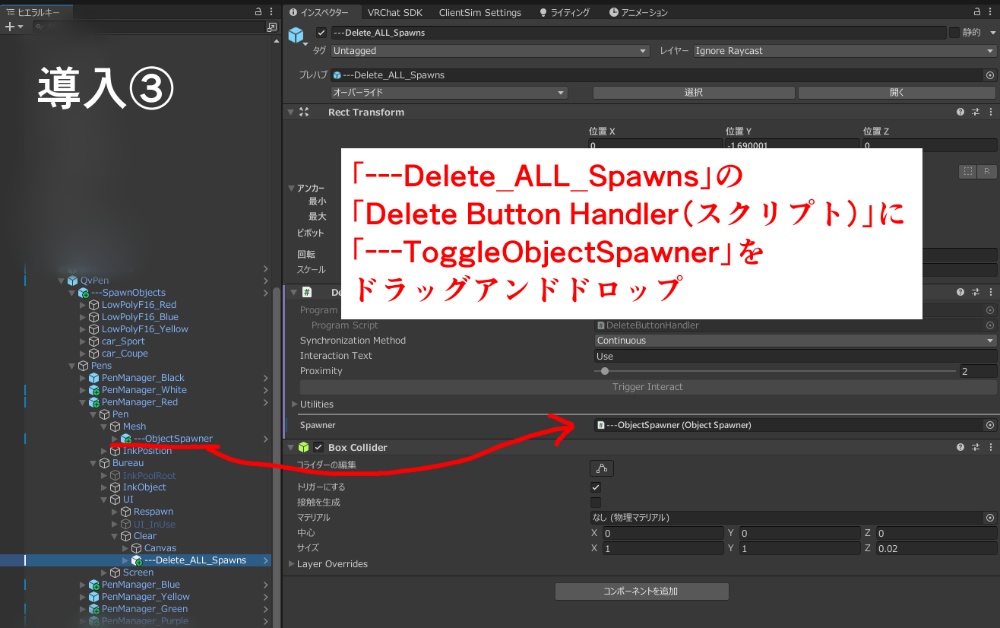Screen dimensions: 1000x628
Task: Click the Trigger Interact button
Action: [x=647, y=387]
